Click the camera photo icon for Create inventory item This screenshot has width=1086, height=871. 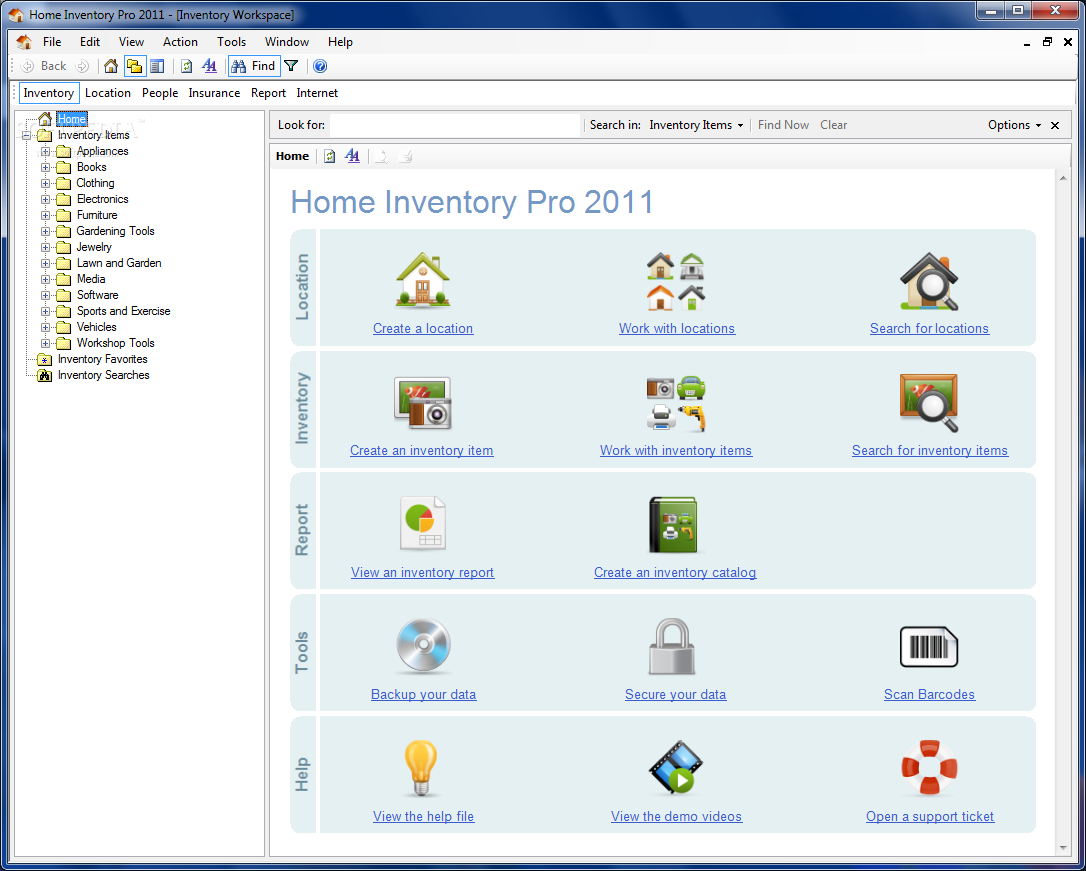click(x=422, y=403)
